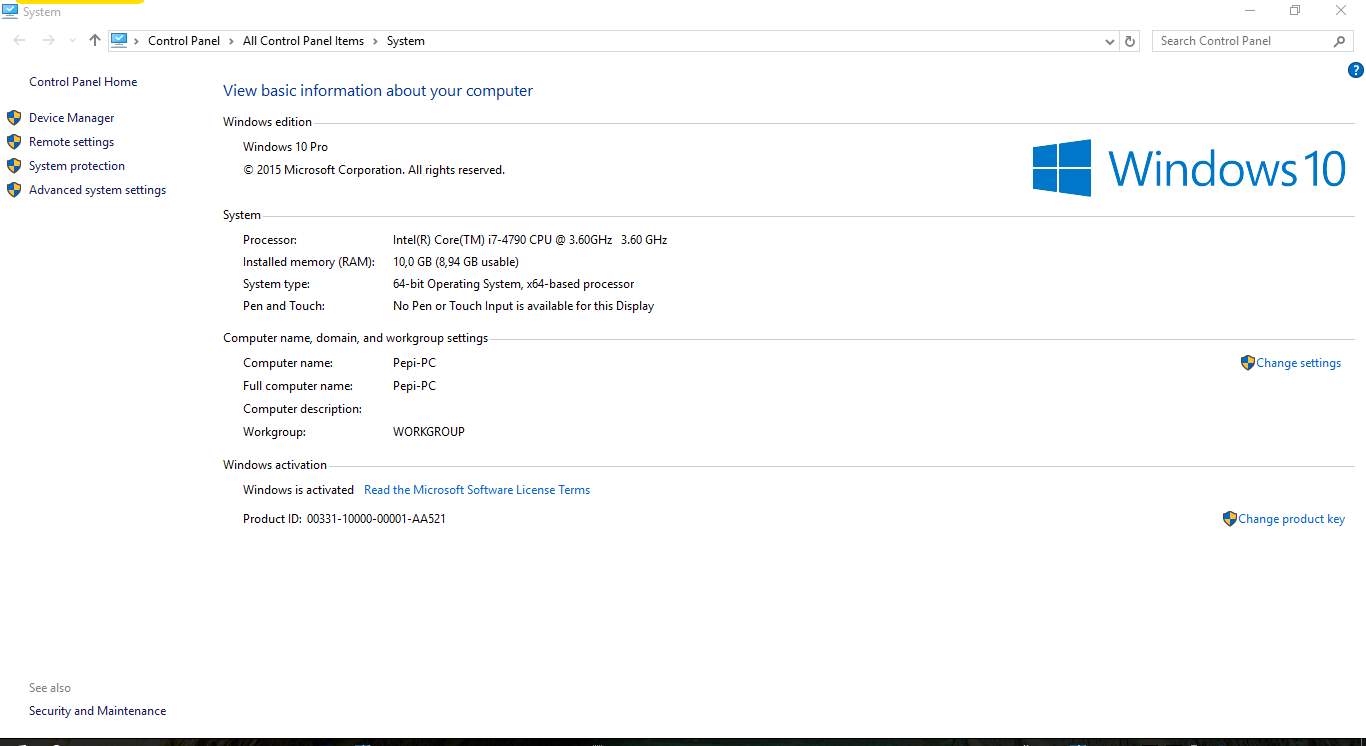This screenshot has width=1366, height=746.
Task: Expand the chevron before Control Panel breadcrumb
Action: pos(137,41)
